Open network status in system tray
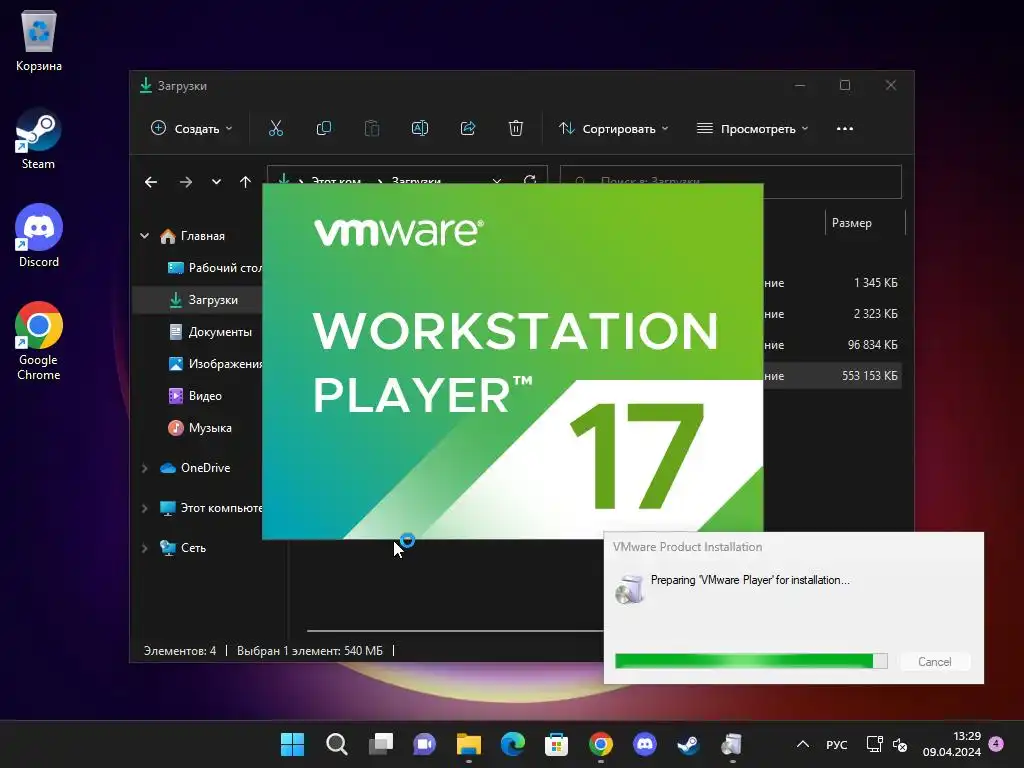Image resolution: width=1024 pixels, height=768 pixels. 874,744
